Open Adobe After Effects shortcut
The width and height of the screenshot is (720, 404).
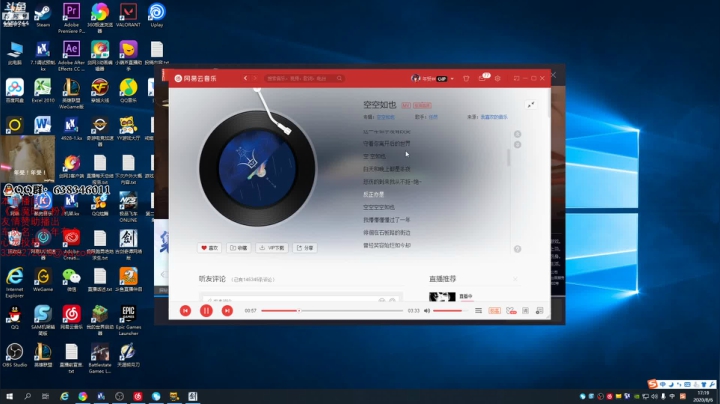[x=71, y=56]
